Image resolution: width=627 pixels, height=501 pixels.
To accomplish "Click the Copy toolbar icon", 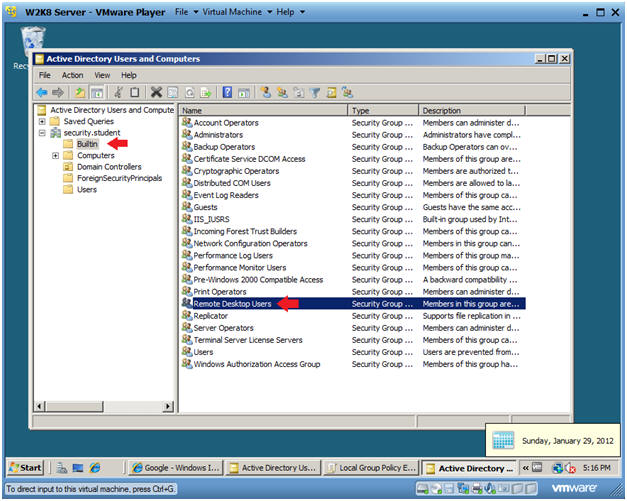I will (x=135, y=93).
